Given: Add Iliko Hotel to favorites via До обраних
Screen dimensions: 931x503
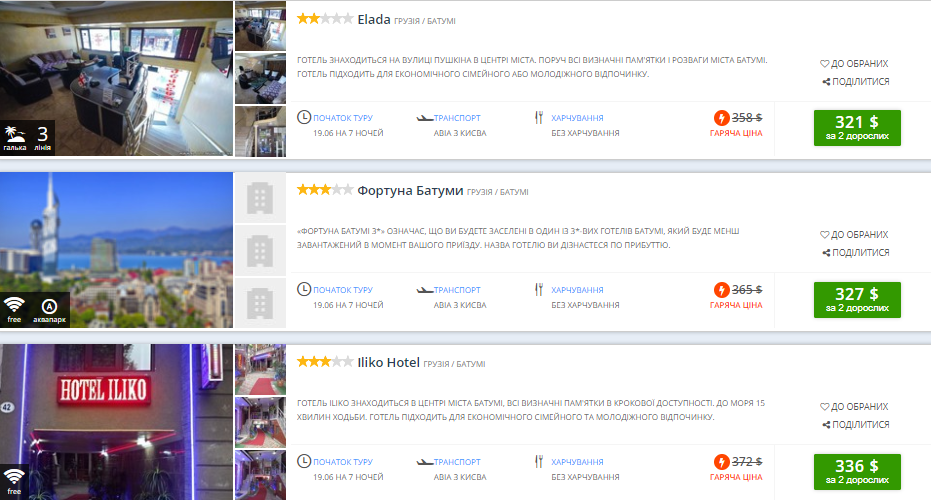Looking at the screenshot, I should point(854,407).
